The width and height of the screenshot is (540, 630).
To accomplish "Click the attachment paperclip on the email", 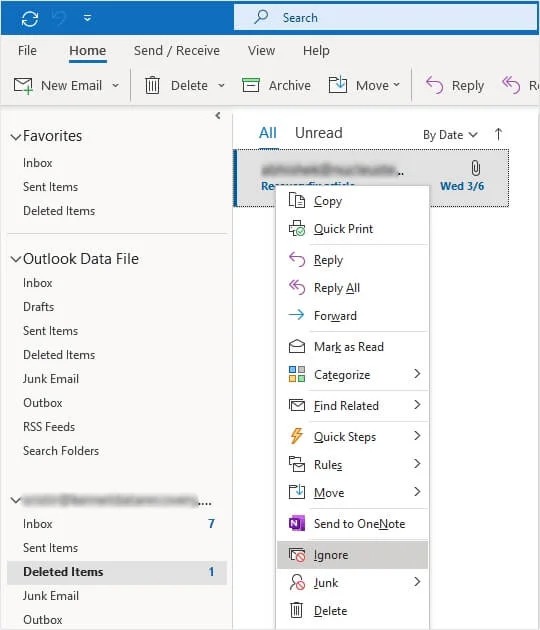I will pyautogui.click(x=476, y=168).
